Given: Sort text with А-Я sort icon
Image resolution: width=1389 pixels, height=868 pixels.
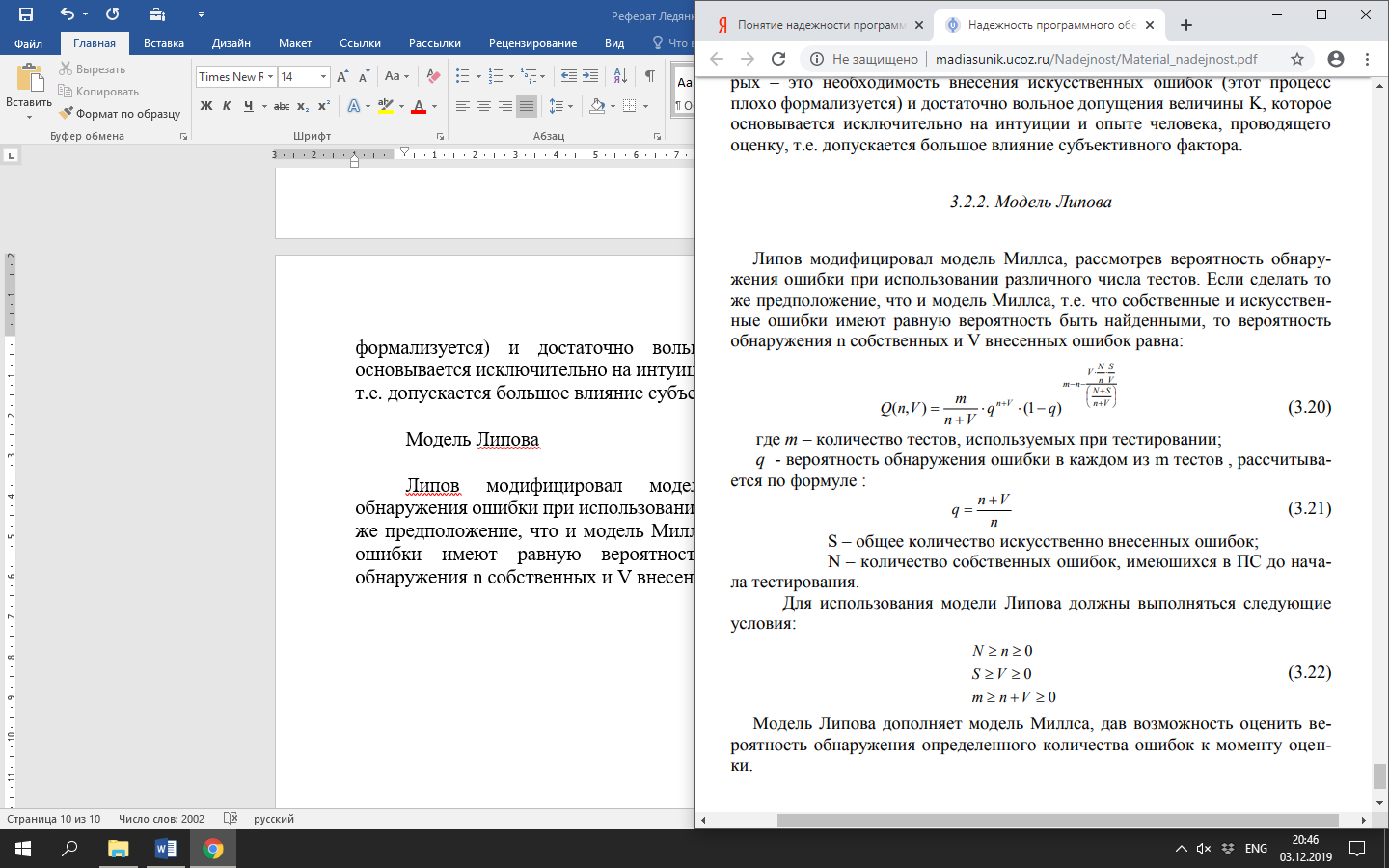Looking at the screenshot, I should (620, 76).
